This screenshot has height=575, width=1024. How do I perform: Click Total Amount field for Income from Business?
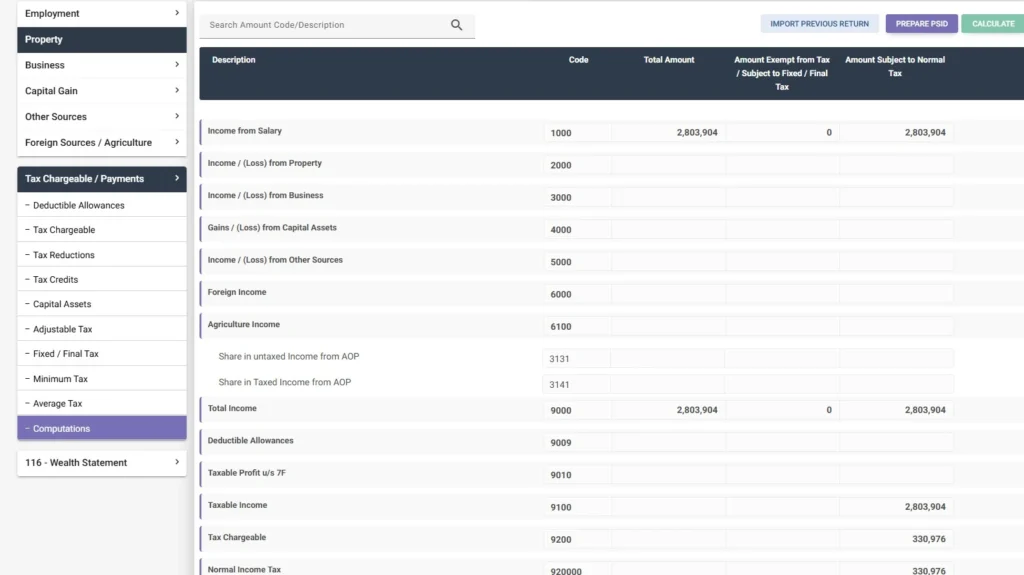668,197
